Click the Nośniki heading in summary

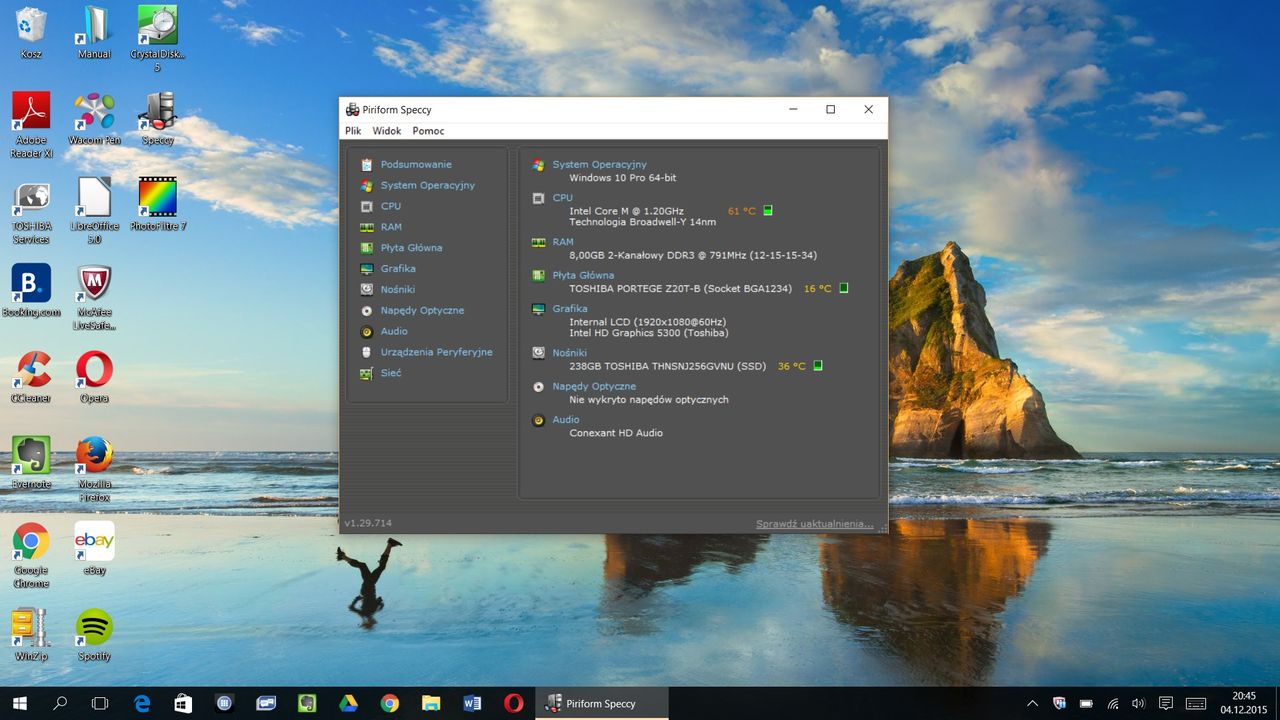(569, 353)
